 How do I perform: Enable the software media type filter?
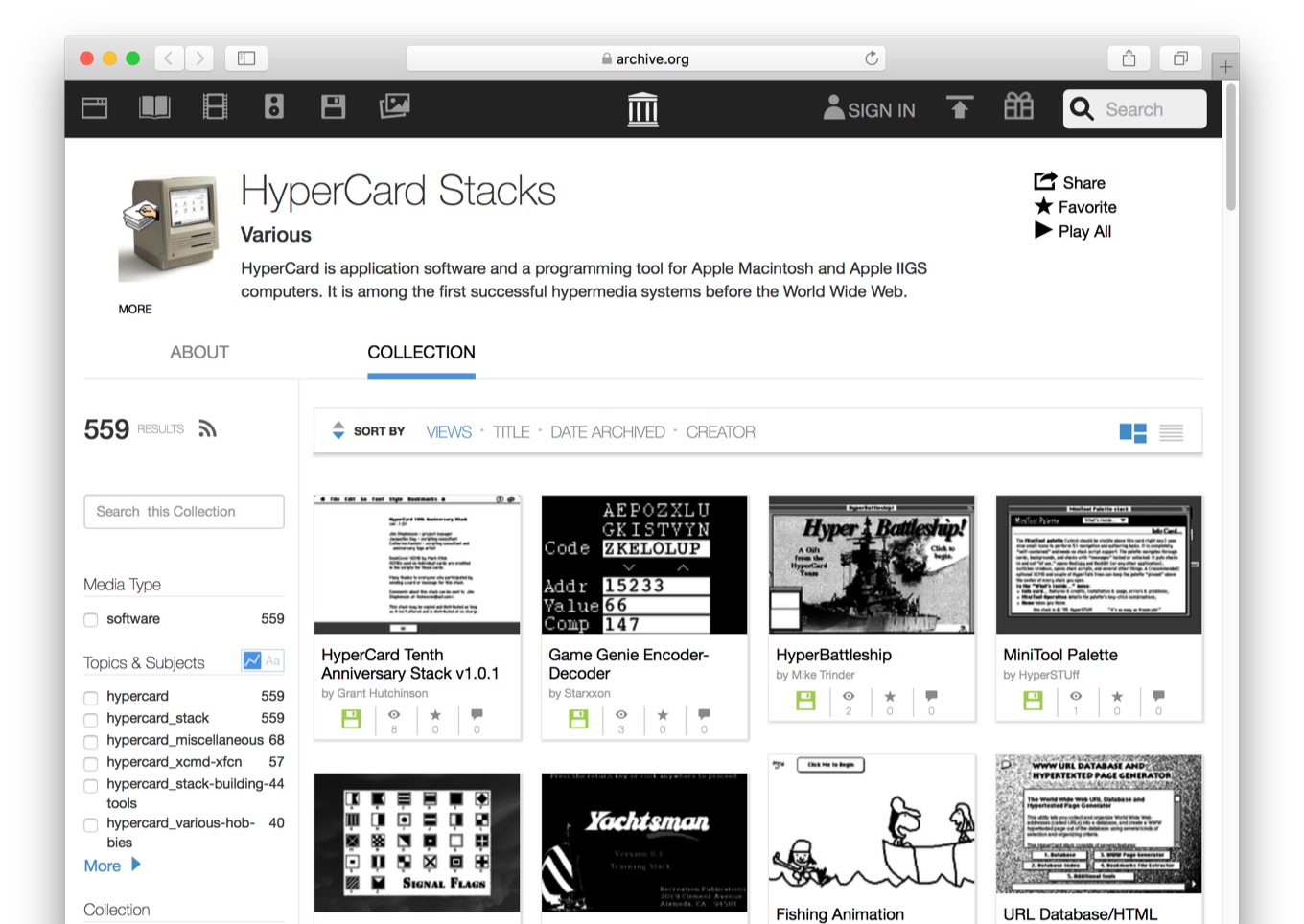(90, 620)
